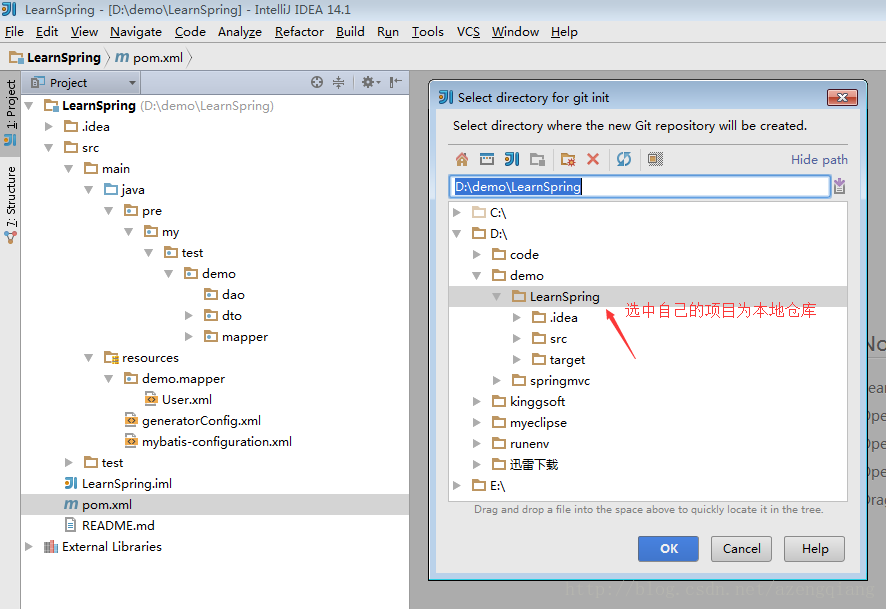Open the Refactor menu
The image size is (886, 609).
(299, 32)
